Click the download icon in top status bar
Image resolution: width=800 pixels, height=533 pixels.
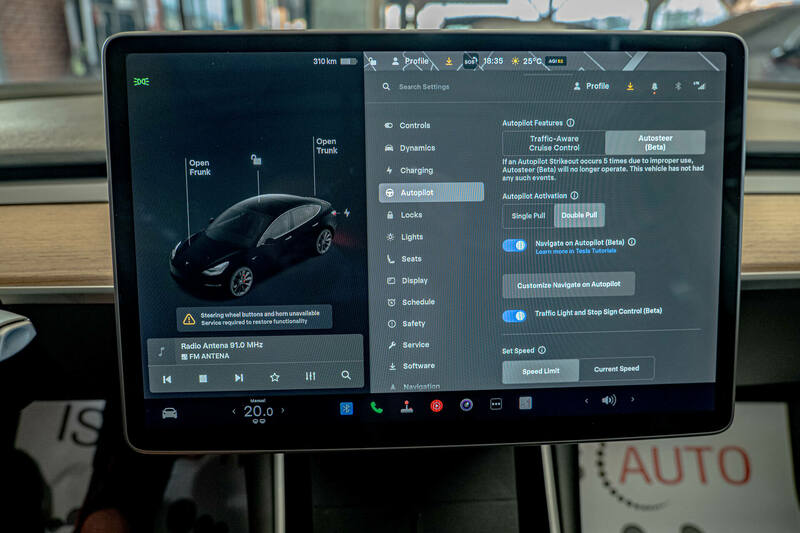coord(449,61)
